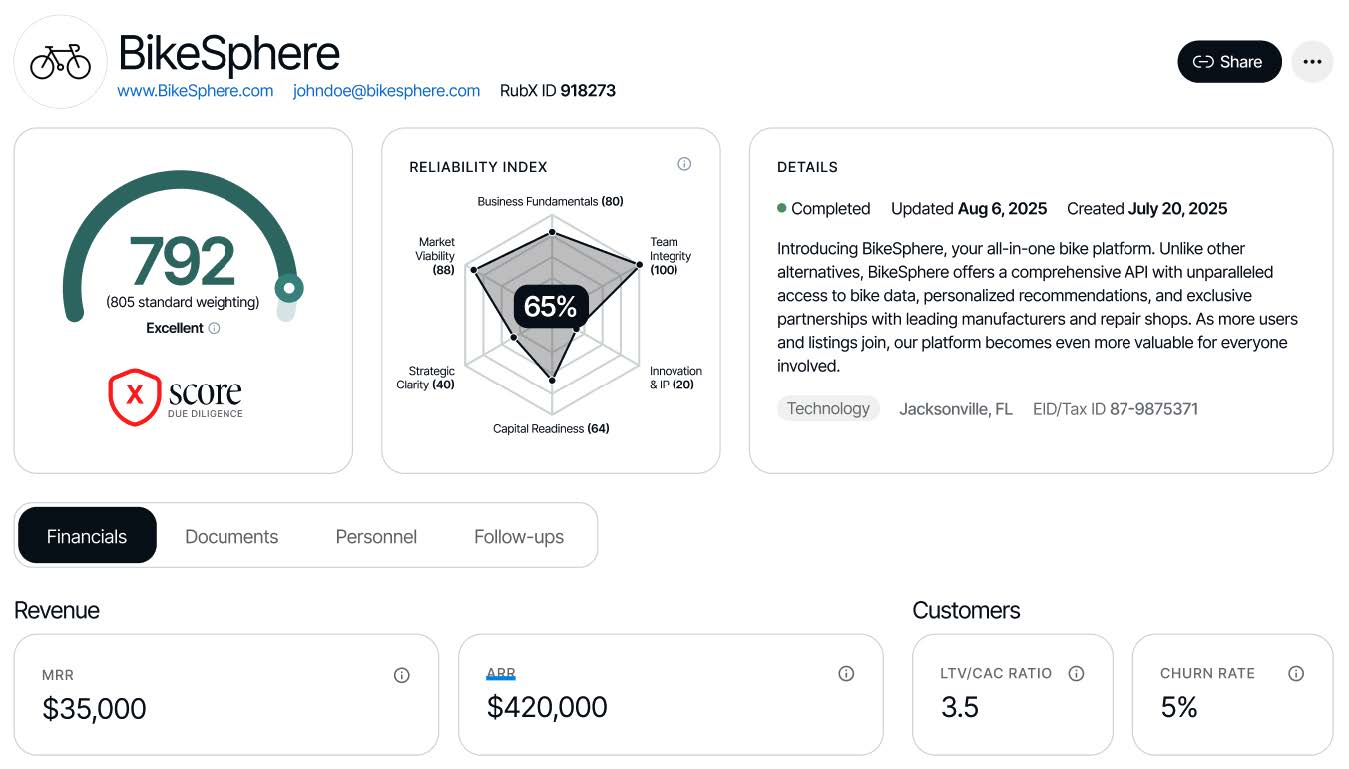Switch to the Documents tab
The height and width of the screenshot is (769, 1349).
[x=231, y=537]
